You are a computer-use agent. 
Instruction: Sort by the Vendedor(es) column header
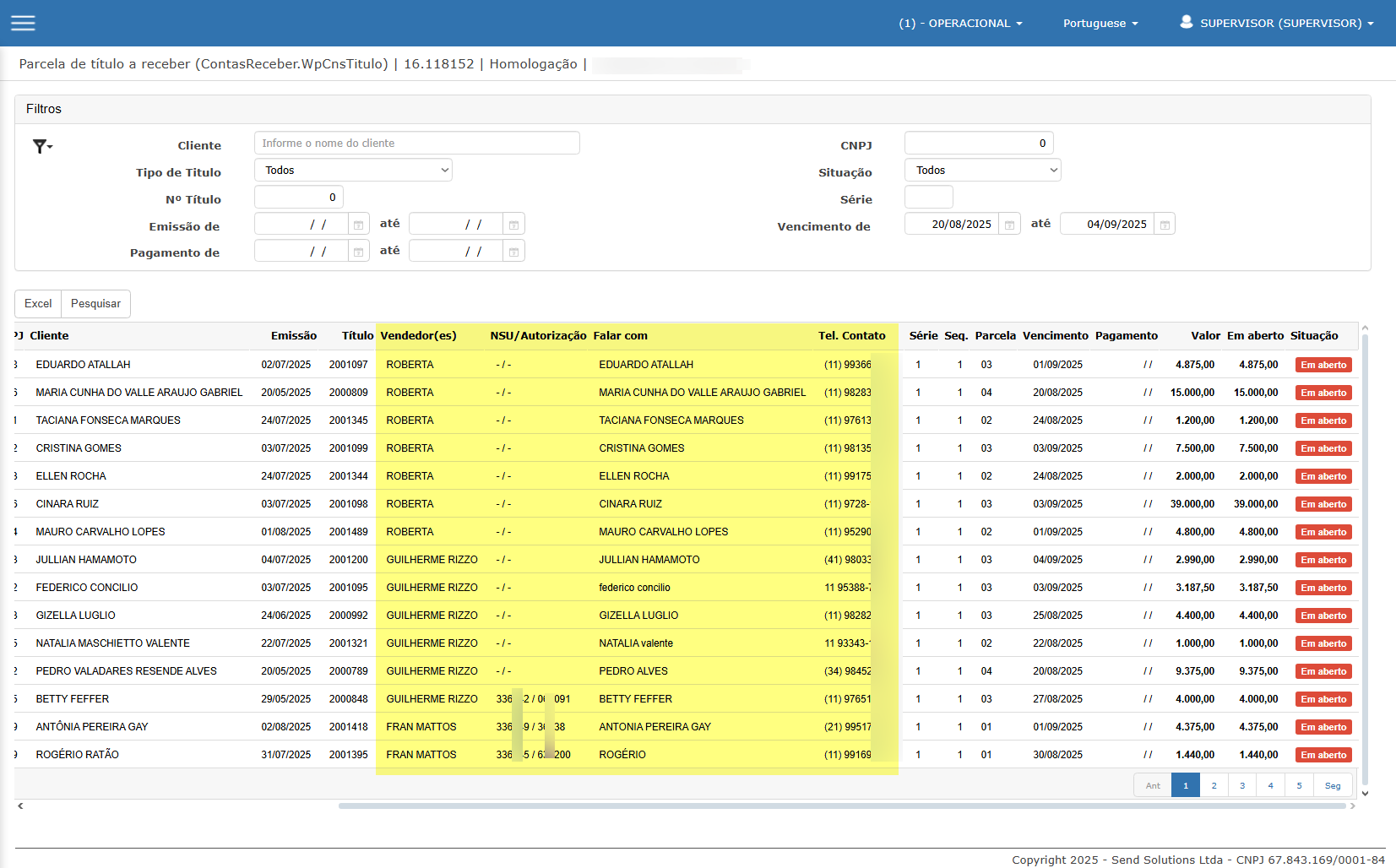(x=418, y=336)
